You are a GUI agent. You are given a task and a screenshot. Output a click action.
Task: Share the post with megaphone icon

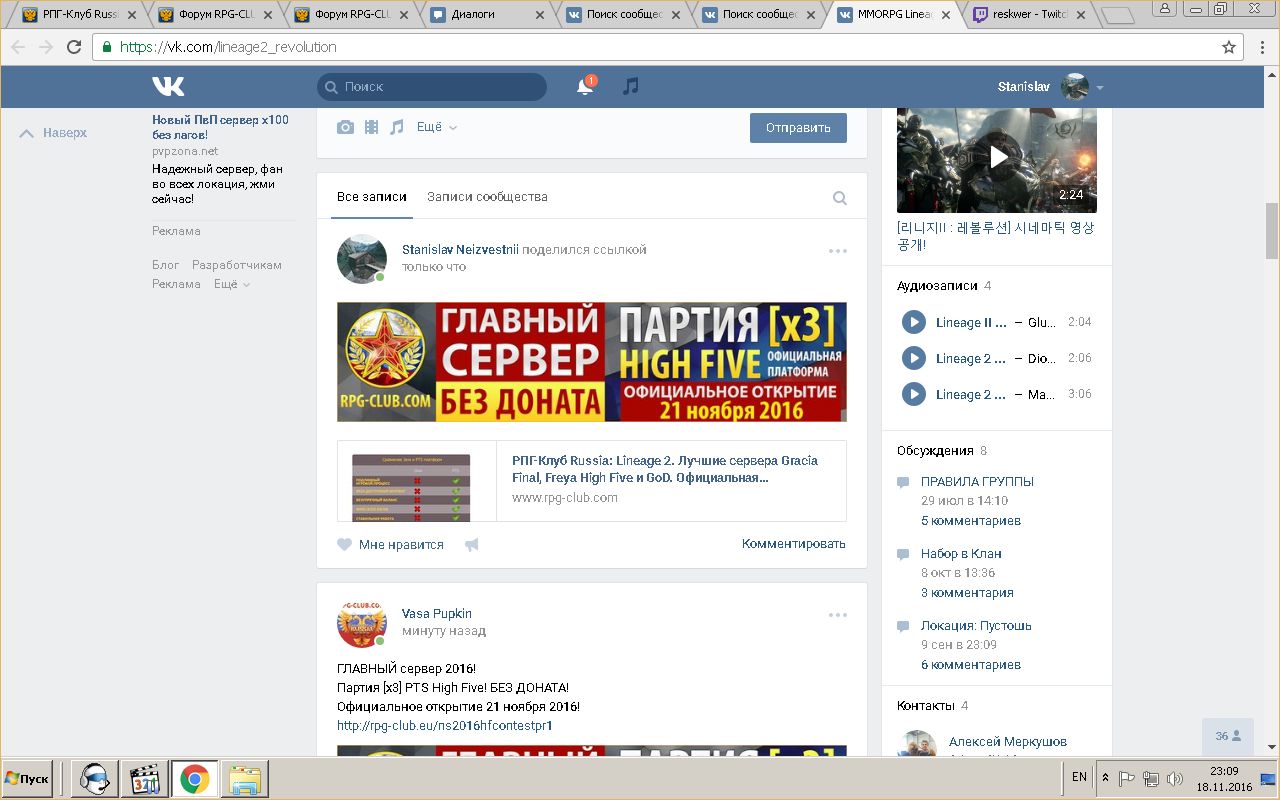[472, 545]
